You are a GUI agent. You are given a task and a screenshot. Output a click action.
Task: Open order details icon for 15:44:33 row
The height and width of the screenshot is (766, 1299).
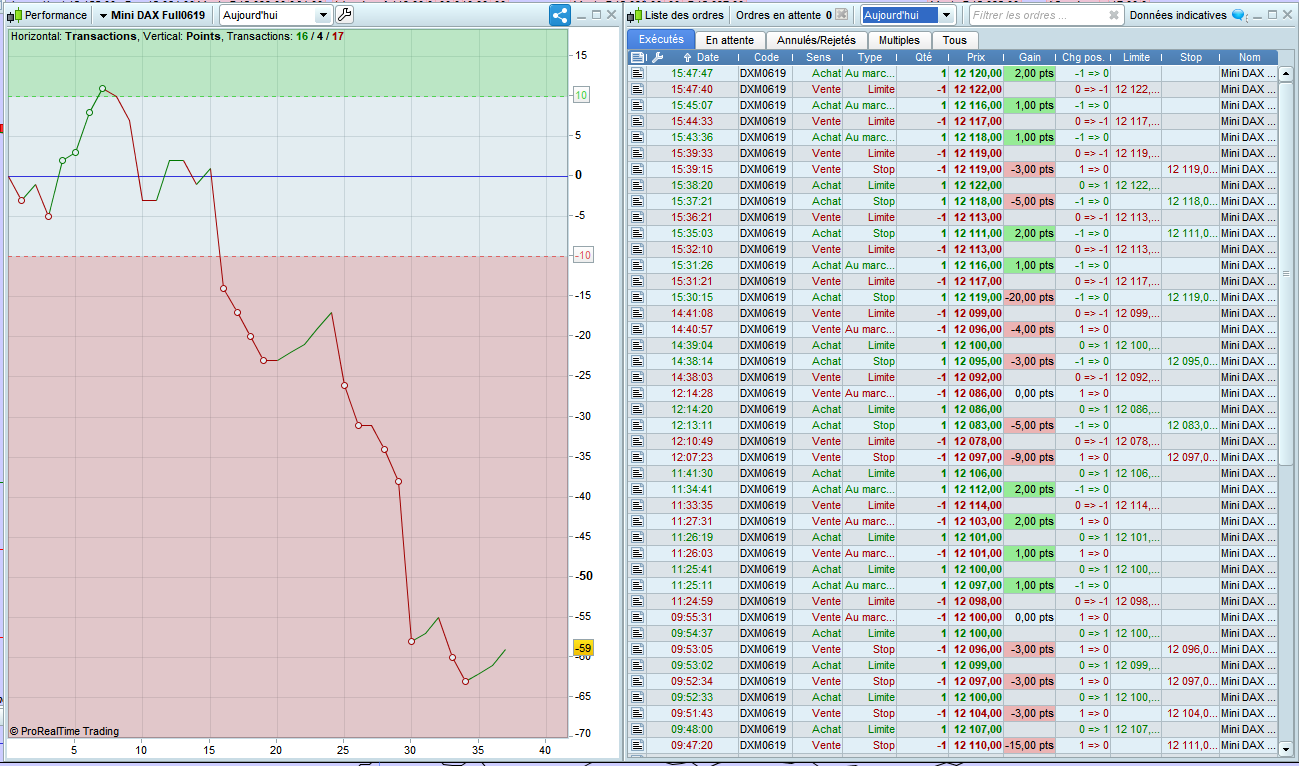(637, 121)
